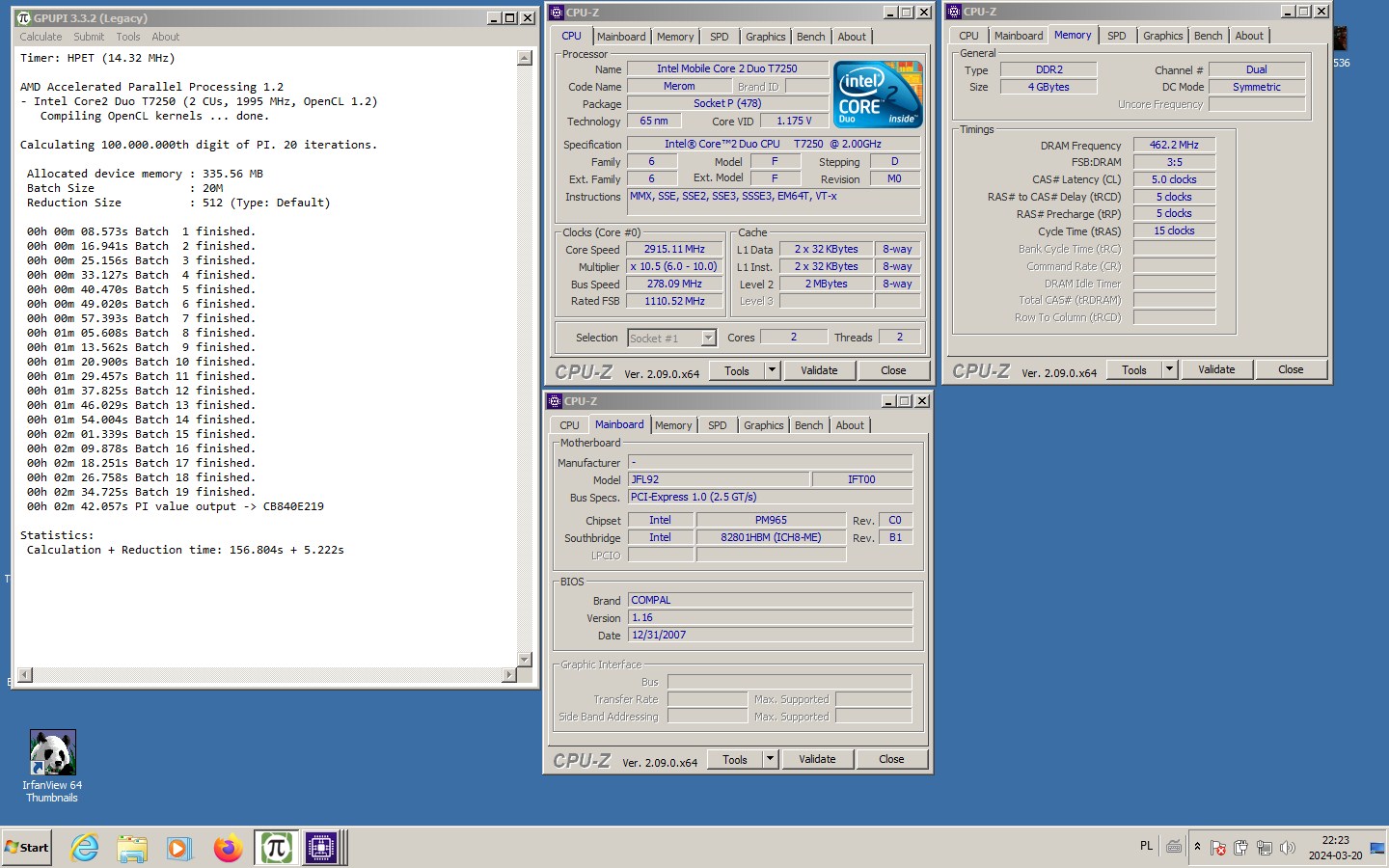The width and height of the screenshot is (1389, 868).
Task: Click the Start button
Action: [x=26, y=848]
